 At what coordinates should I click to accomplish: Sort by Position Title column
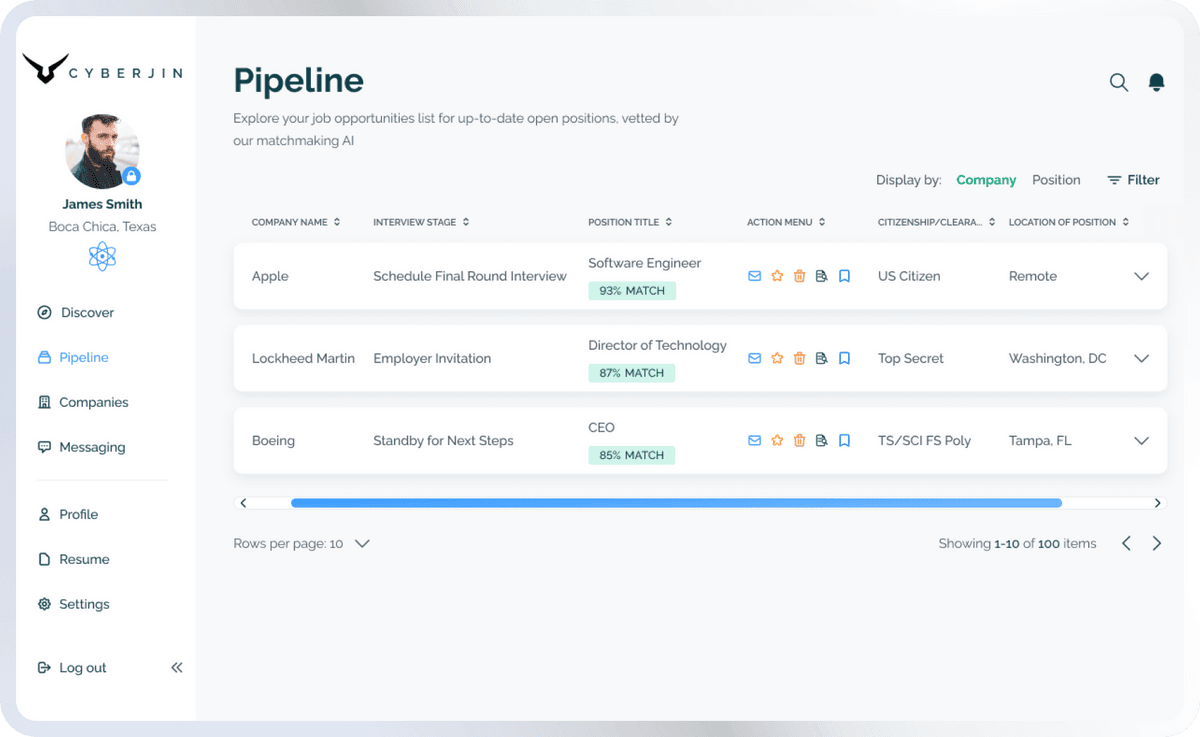coord(630,222)
